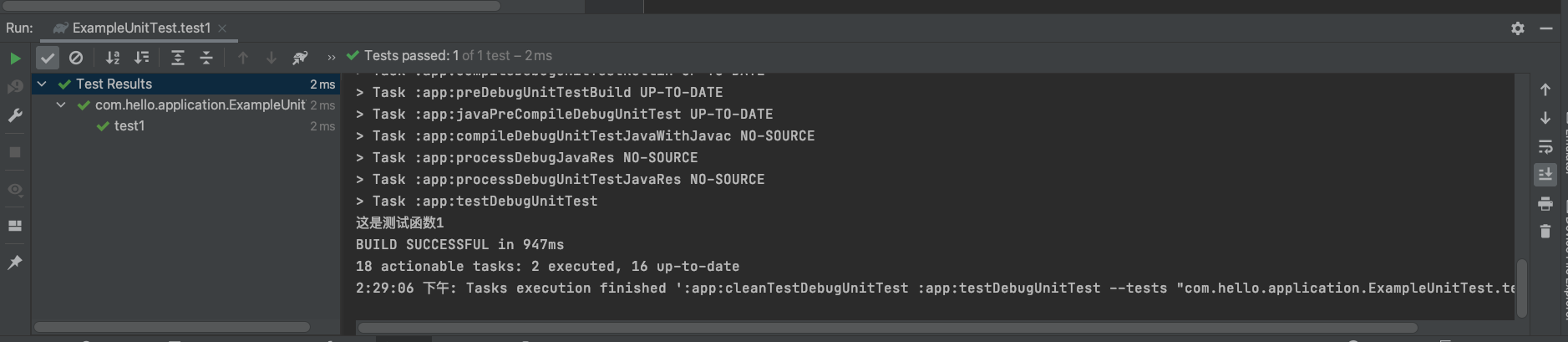Select the ExampleUnitTest.test1 run tab
The height and width of the screenshot is (342, 1568).
pos(132,28)
